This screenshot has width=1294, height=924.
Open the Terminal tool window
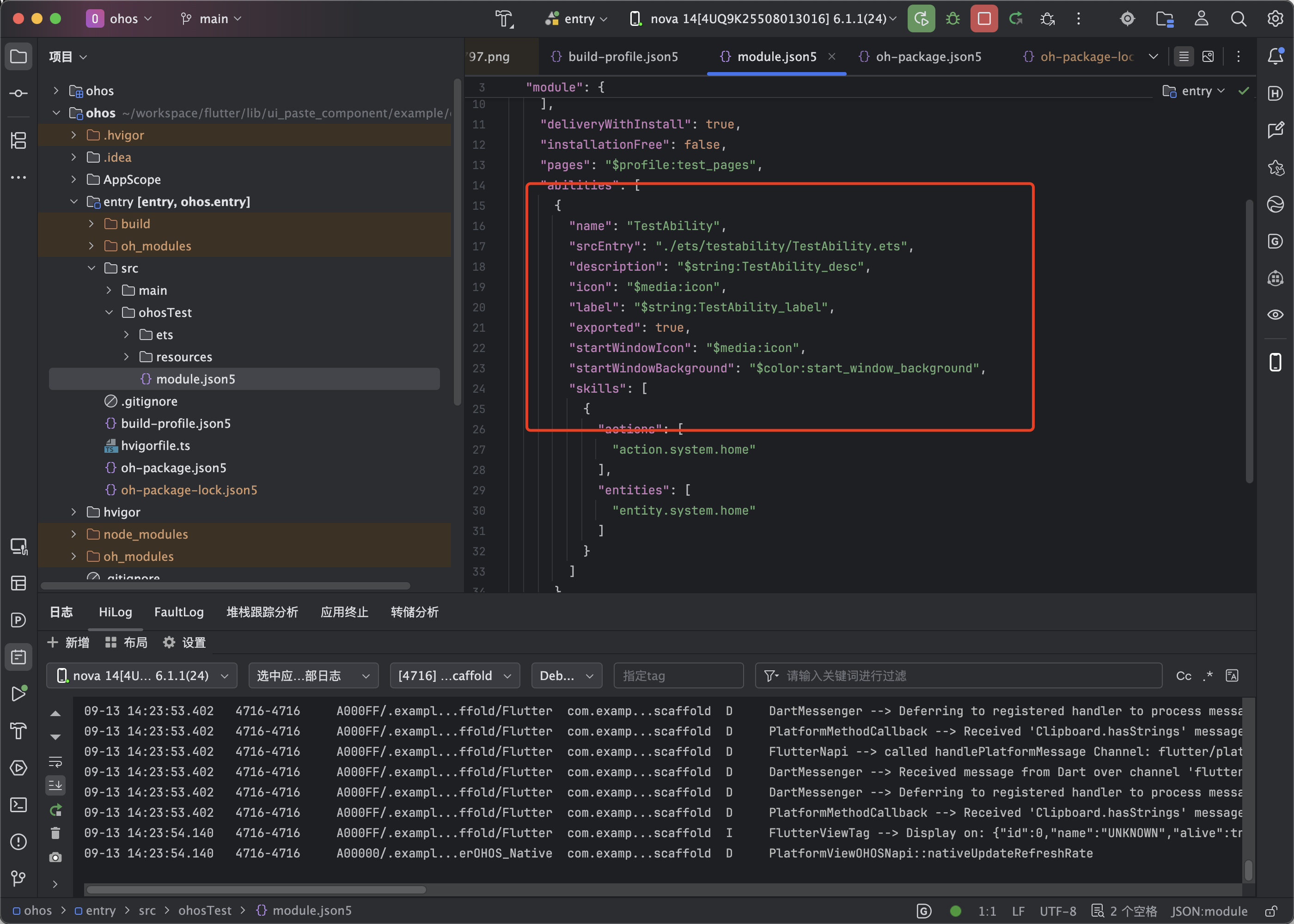click(x=19, y=804)
